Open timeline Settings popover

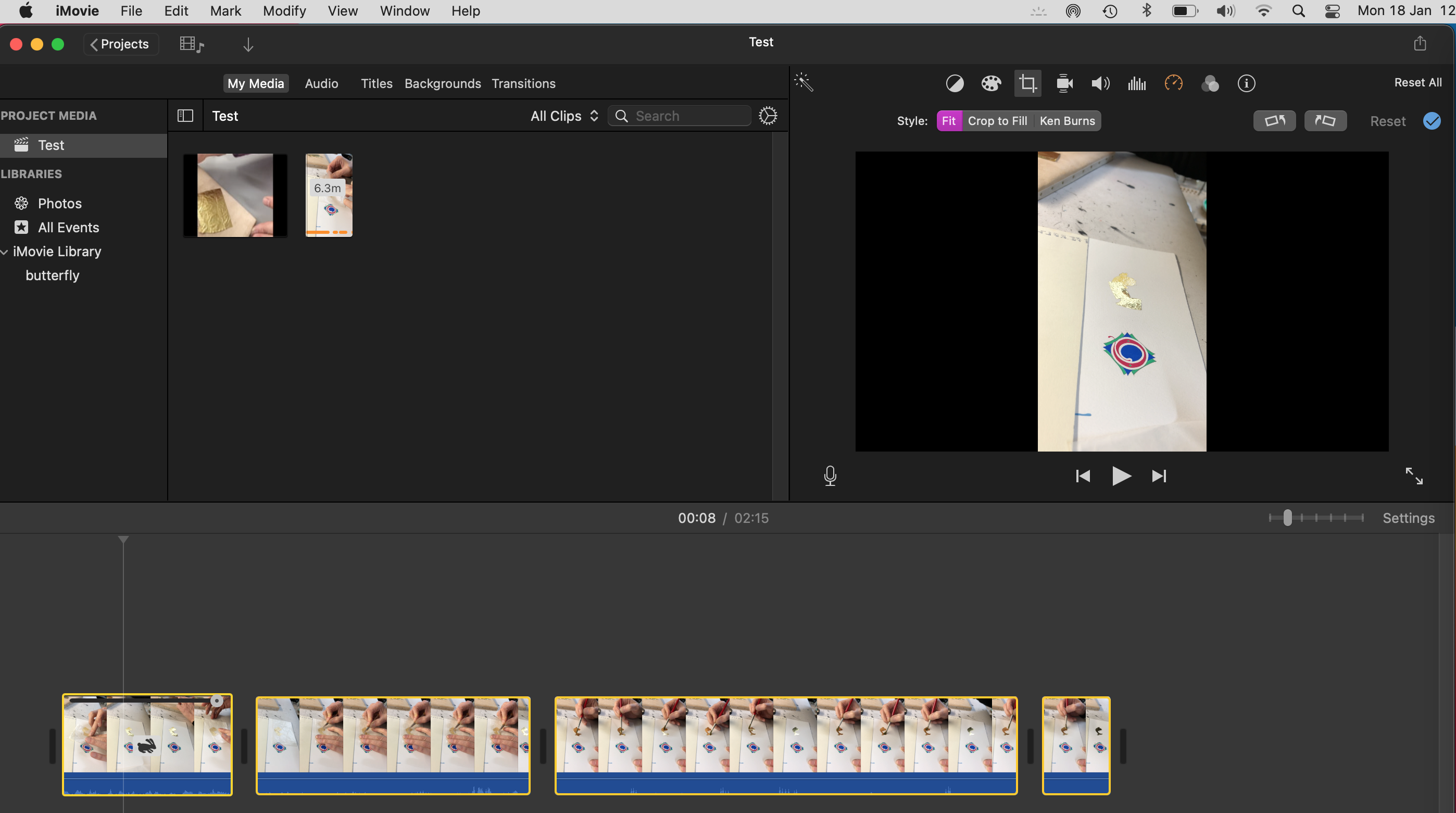tap(1408, 518)
